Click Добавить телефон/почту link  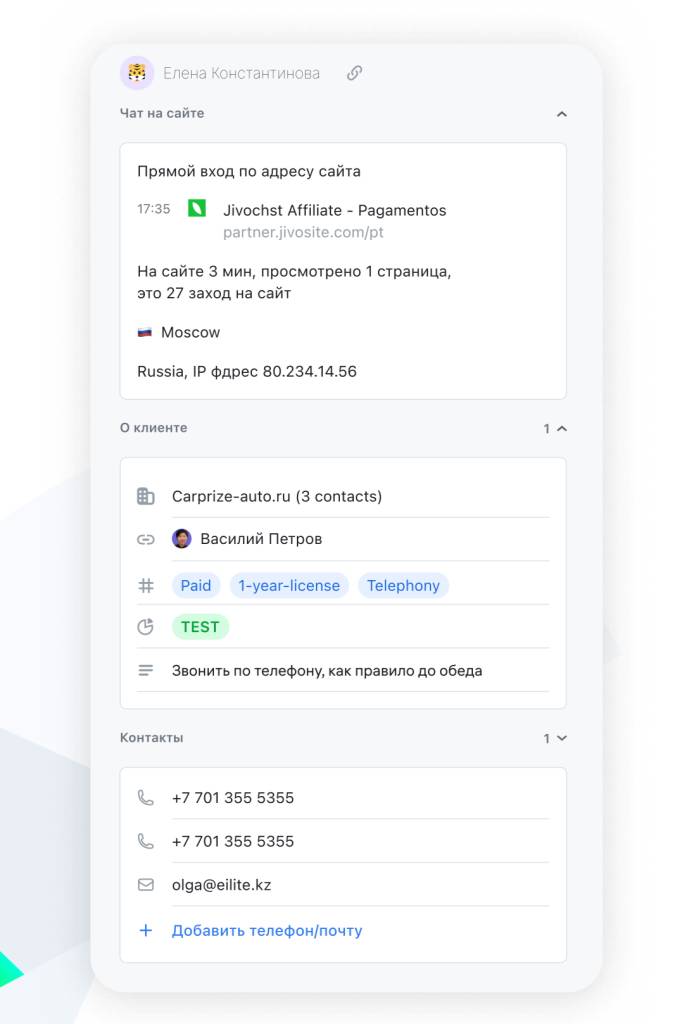[x=266, y=931]
